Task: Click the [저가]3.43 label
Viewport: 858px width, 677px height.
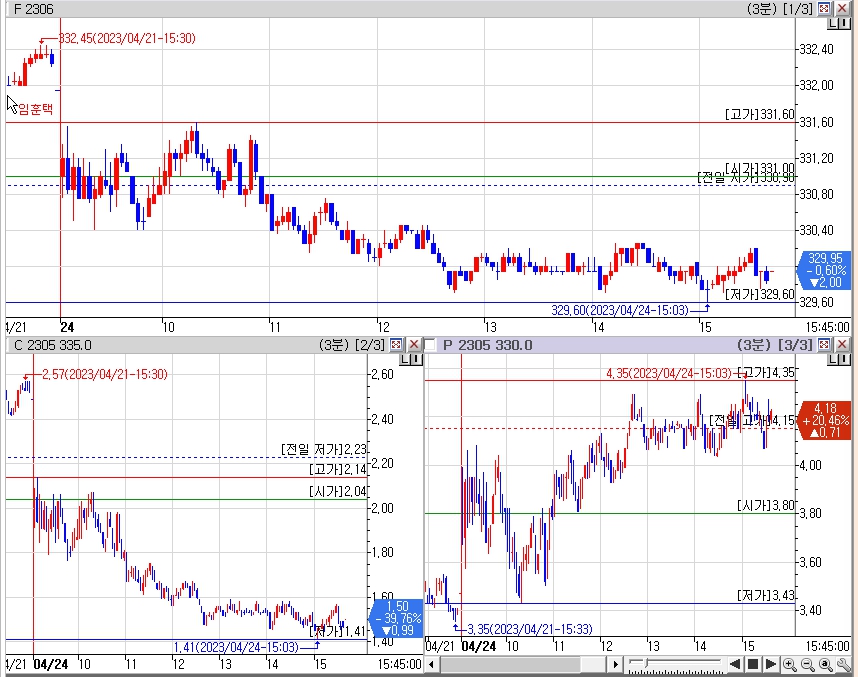Action: (766, 595)
